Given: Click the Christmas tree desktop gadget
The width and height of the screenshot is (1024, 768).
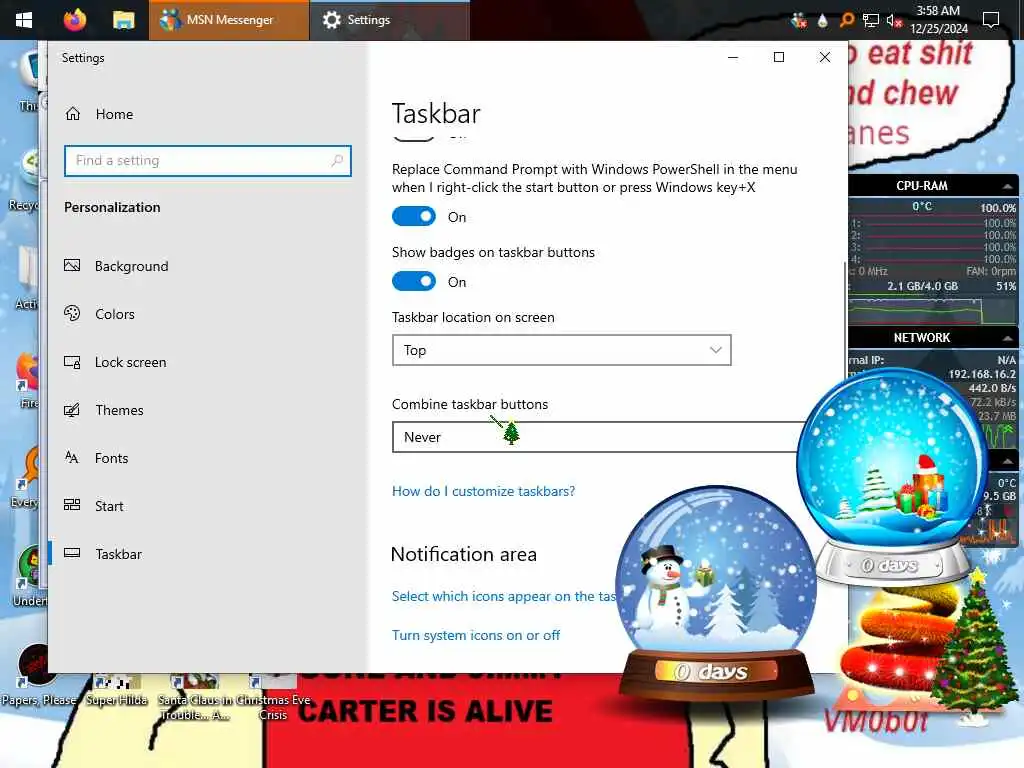Looking at the screenshot, I should (974, 647).
